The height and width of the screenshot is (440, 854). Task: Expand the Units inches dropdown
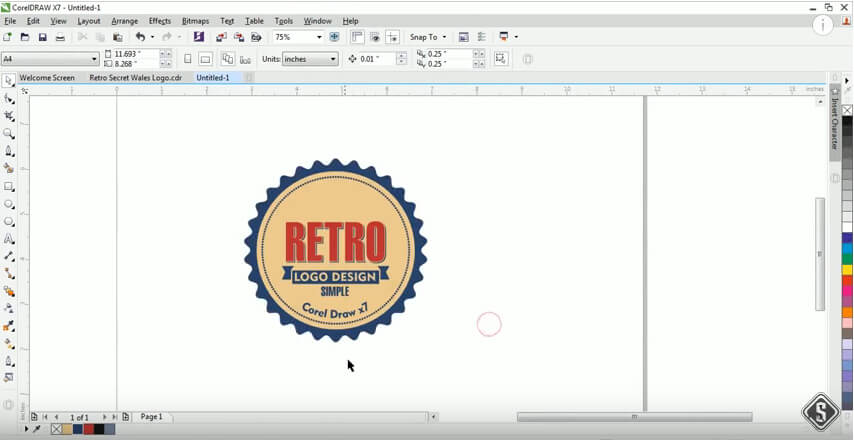click(x=333, y=59)
